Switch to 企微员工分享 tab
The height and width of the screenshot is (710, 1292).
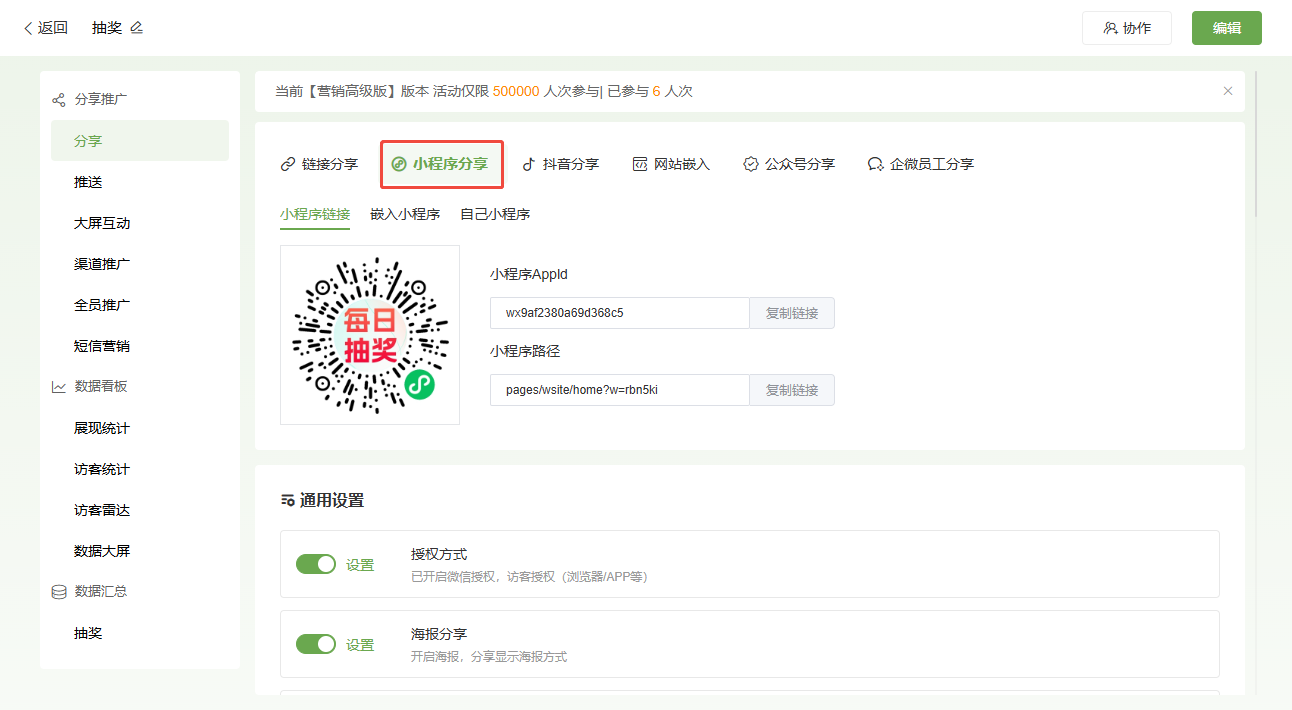pos(921,164)
